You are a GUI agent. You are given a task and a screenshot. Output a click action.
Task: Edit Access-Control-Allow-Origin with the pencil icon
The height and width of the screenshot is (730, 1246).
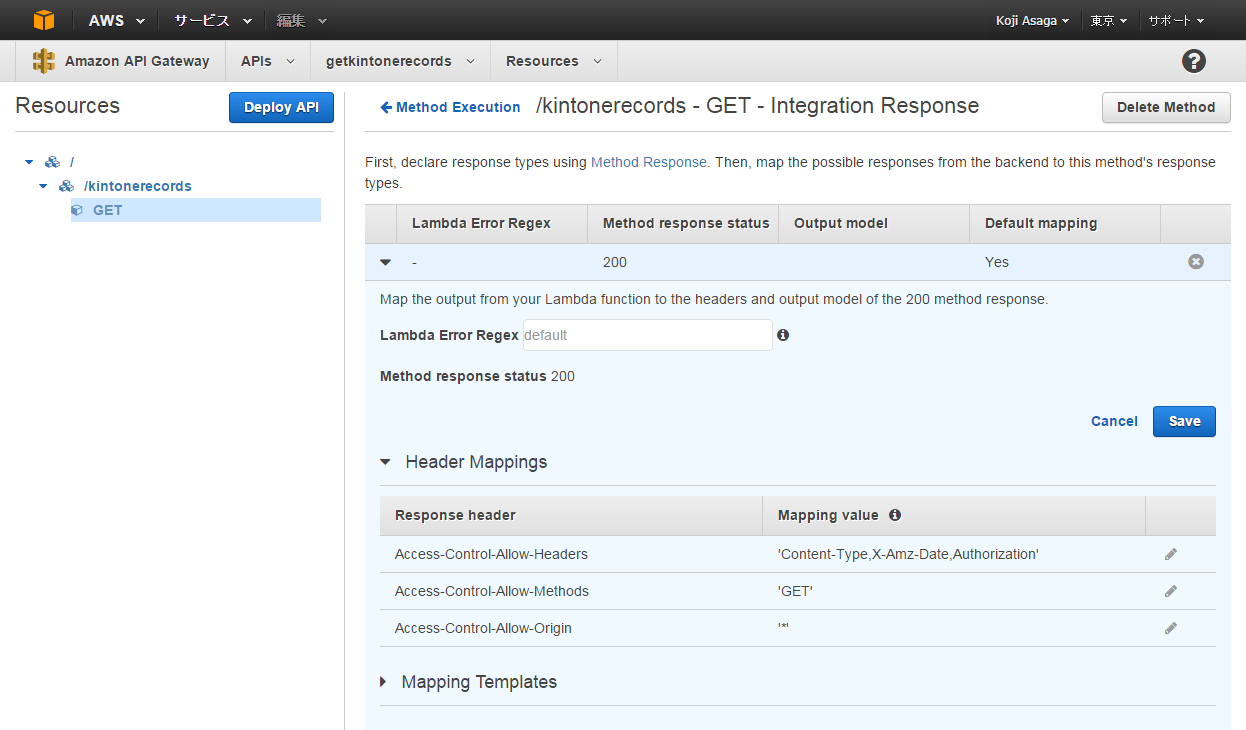click(1170, 628)
